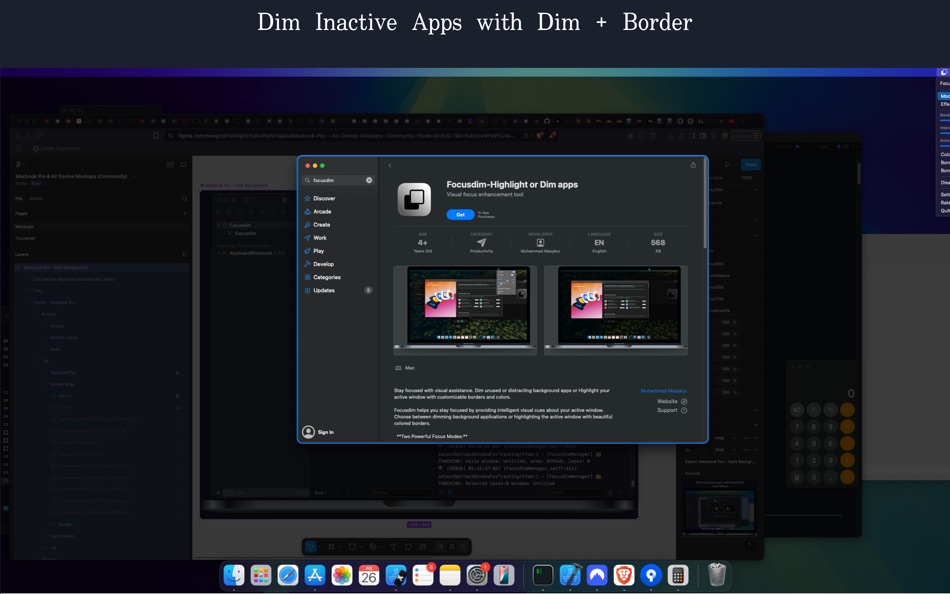Open the first Focusdim screenshot preview

pos(465,310)
